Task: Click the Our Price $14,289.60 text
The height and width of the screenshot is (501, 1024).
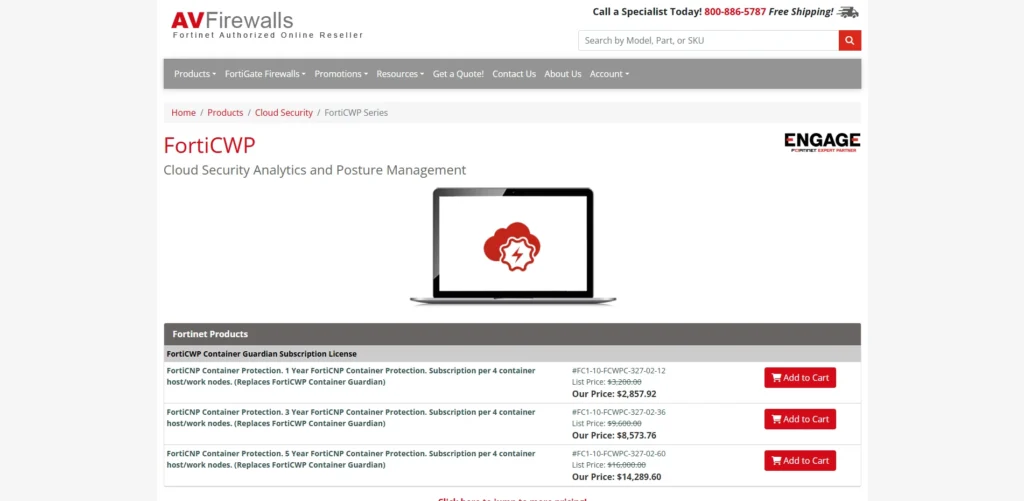Action: (x=616, y=477)
